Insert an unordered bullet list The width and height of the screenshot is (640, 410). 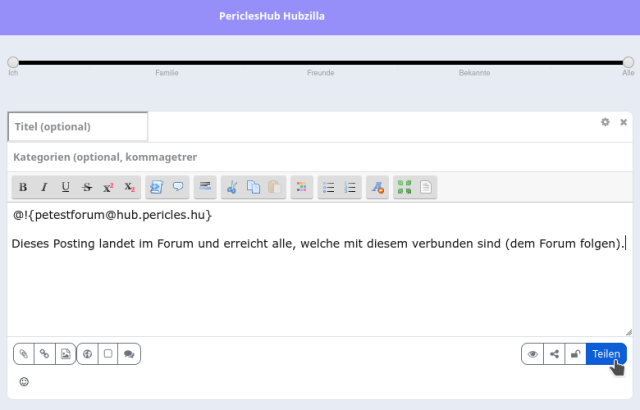(x=329, y=187)
